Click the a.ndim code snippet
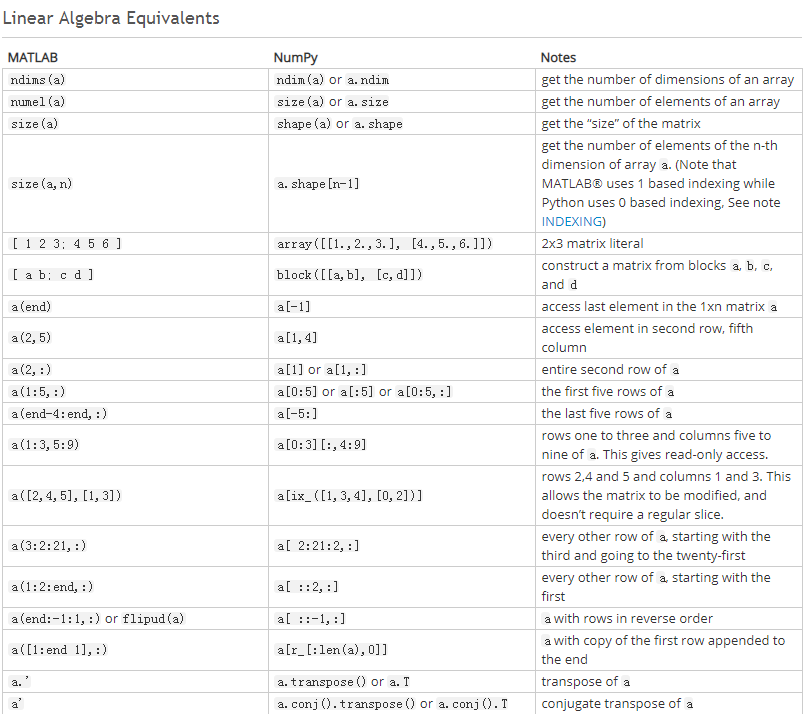The height and width of the screenshot is (714, 803). point(368,80)
